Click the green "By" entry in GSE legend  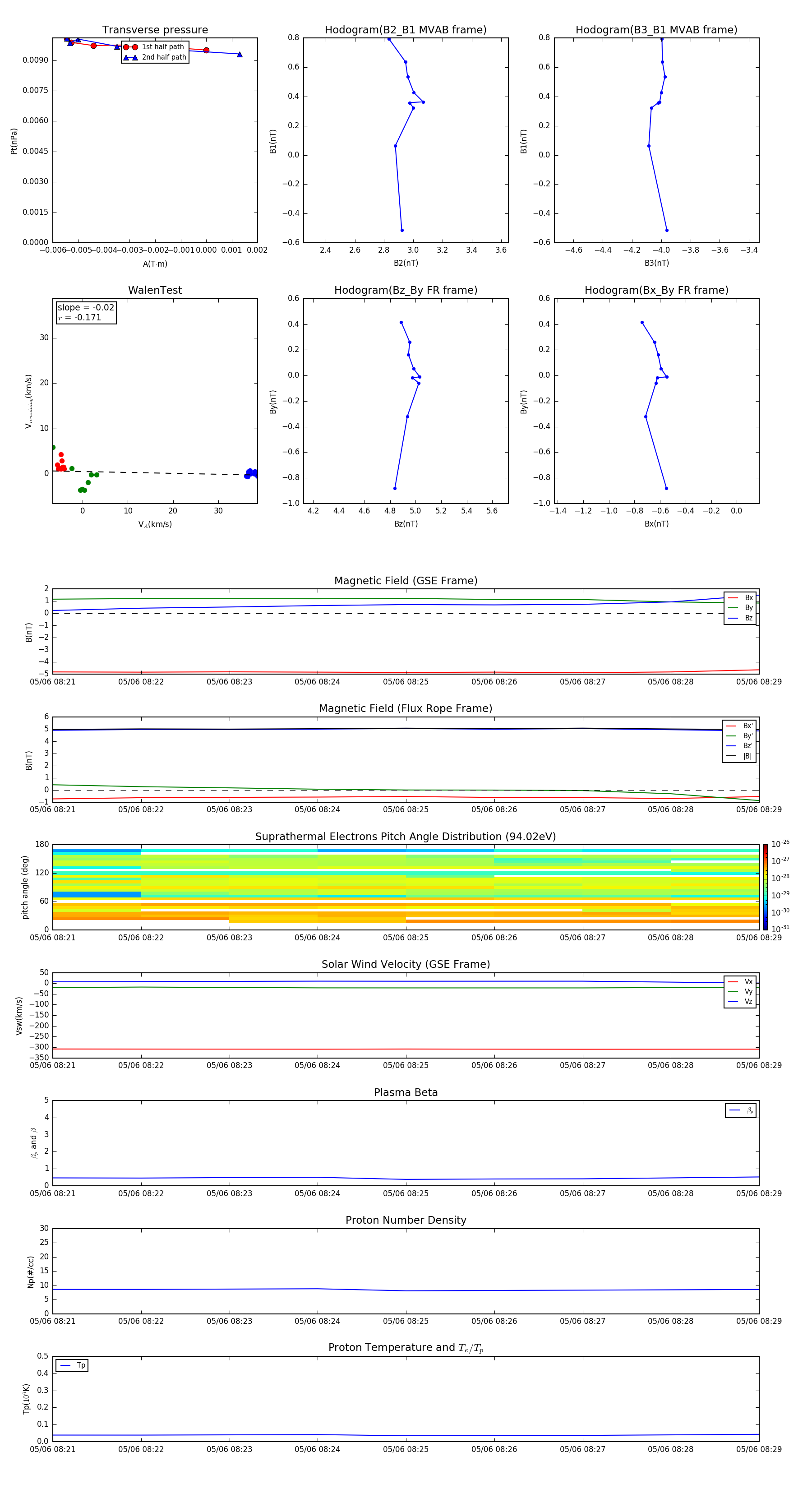(x=740, y=607)
